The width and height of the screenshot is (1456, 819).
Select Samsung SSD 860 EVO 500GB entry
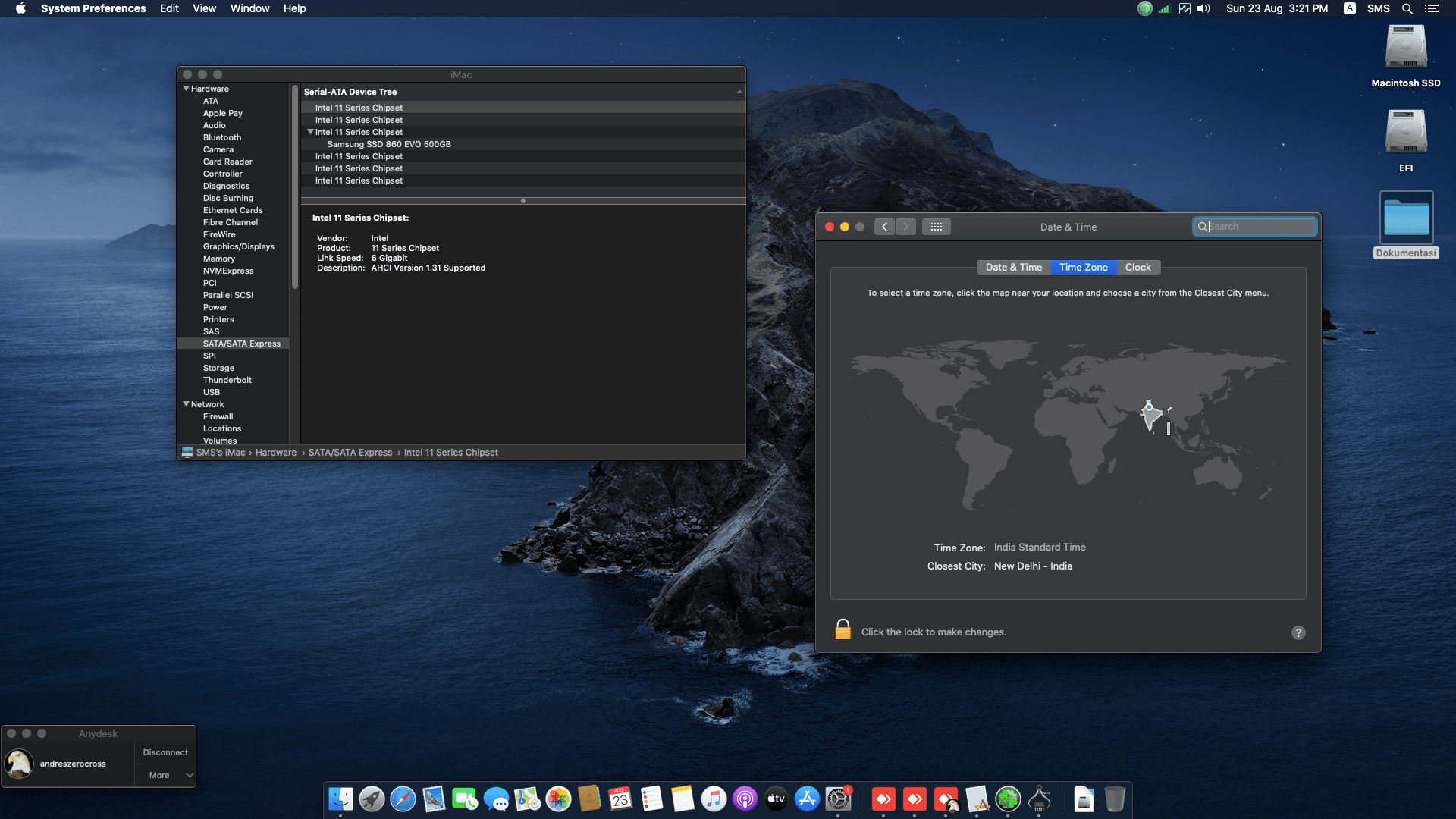(389, 144)
